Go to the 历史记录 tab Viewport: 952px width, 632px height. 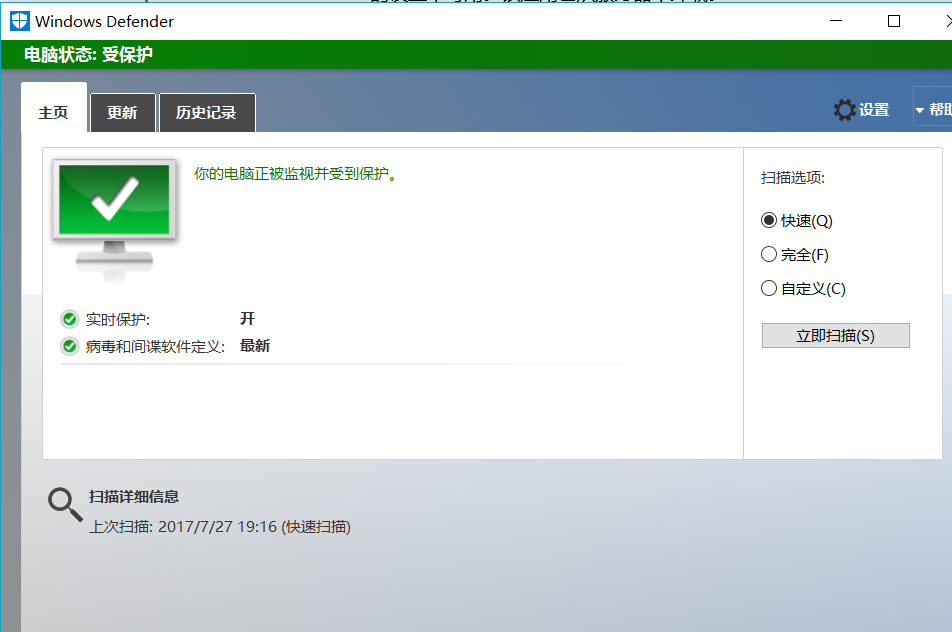206,113
